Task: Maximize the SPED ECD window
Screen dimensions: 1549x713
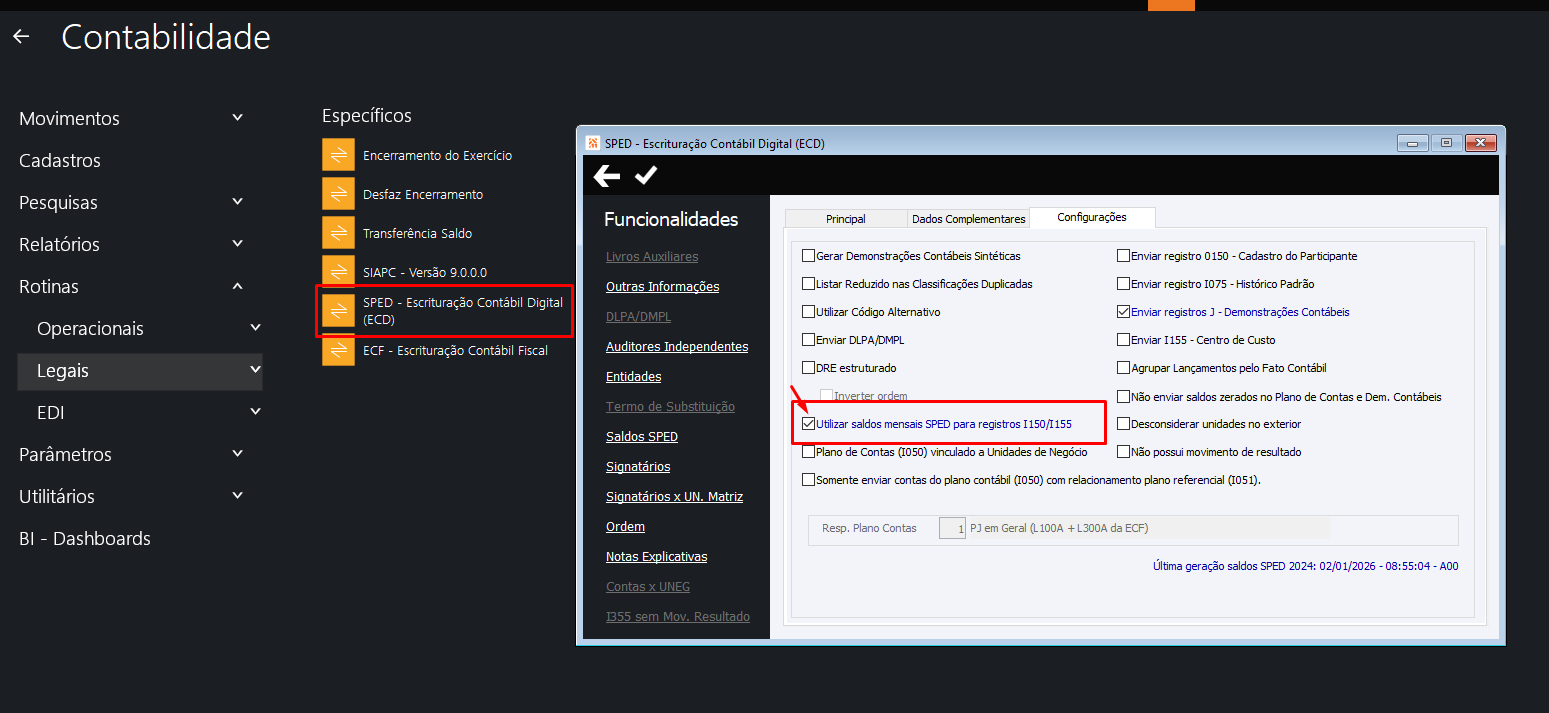Action: click(x=1446, y=143)
